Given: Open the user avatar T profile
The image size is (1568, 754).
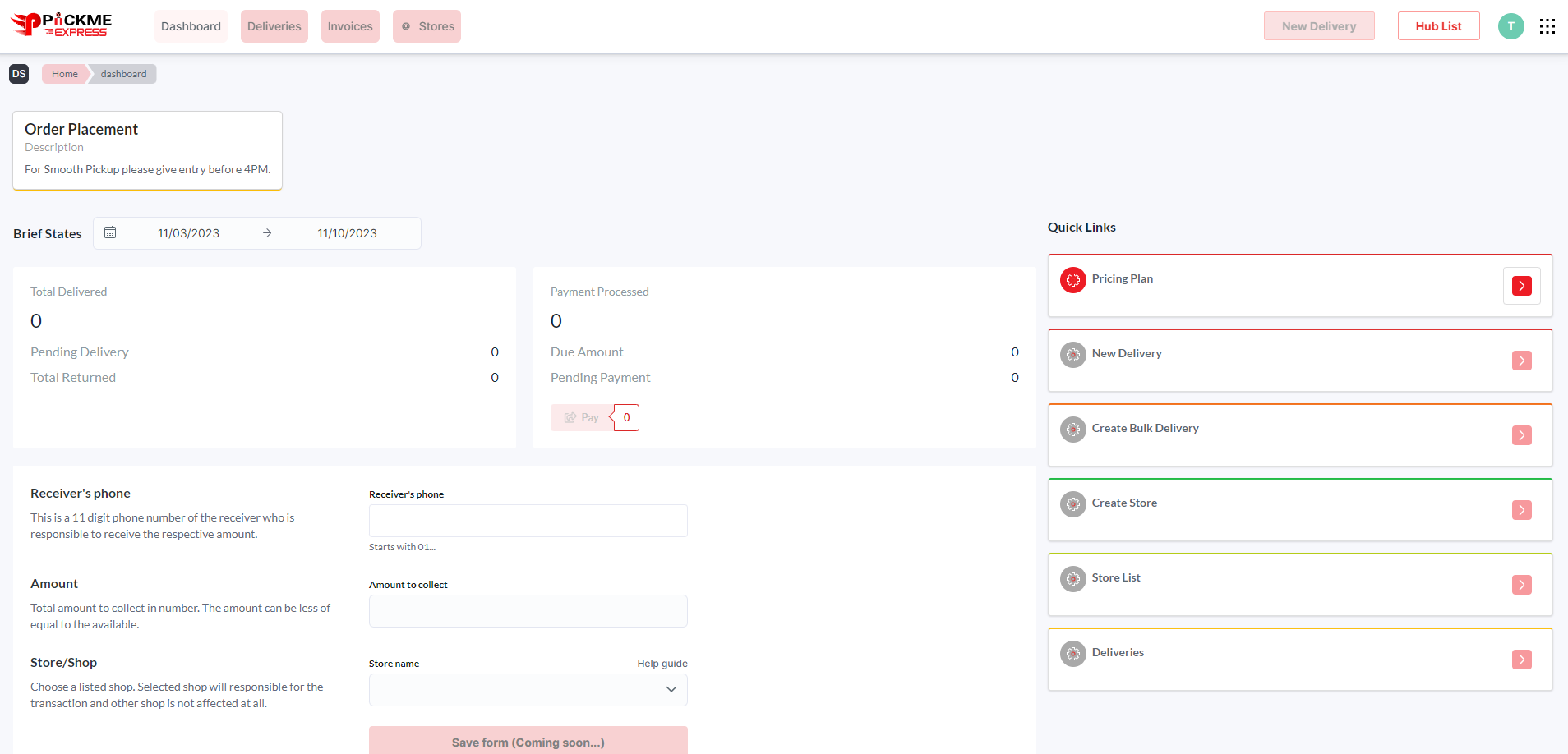Looking at the screenshot, I should click(1510, 26).
